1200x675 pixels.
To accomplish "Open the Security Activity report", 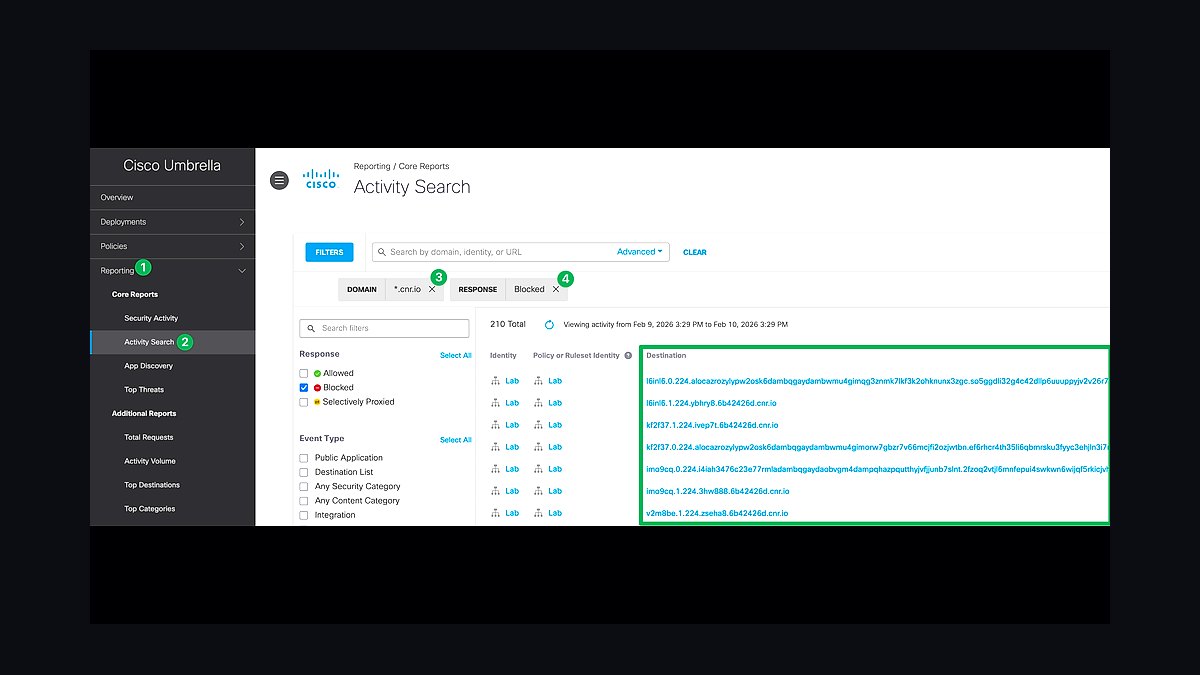I will pyautogui.click(x=151, y=318).
